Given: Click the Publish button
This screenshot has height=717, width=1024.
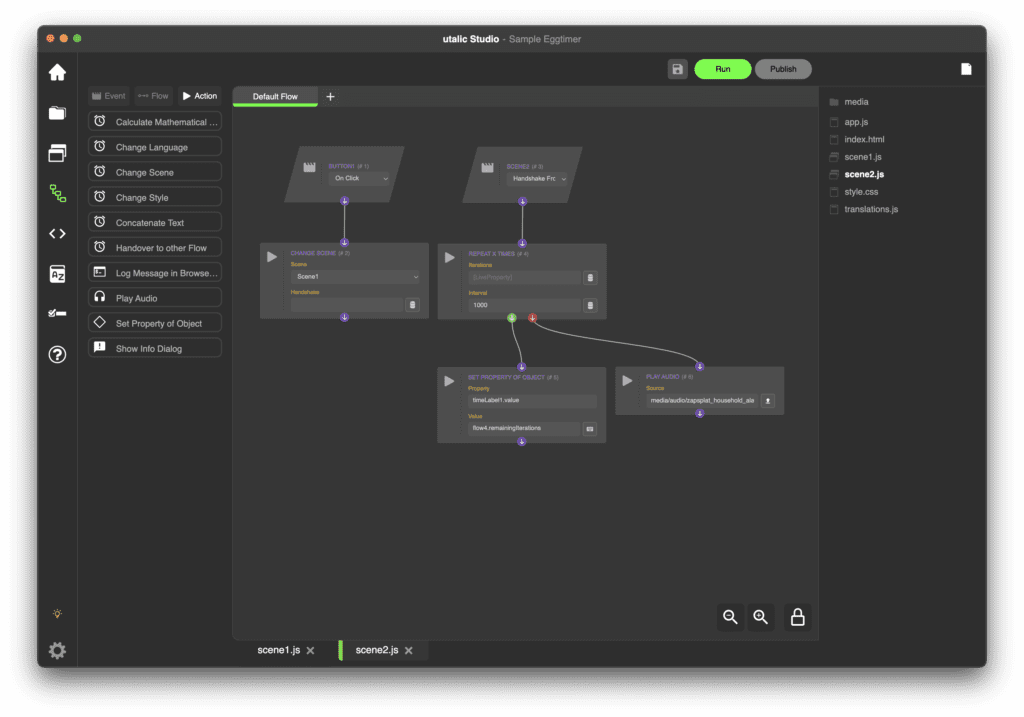Looking at the screenshot, I should coord(783,69).
